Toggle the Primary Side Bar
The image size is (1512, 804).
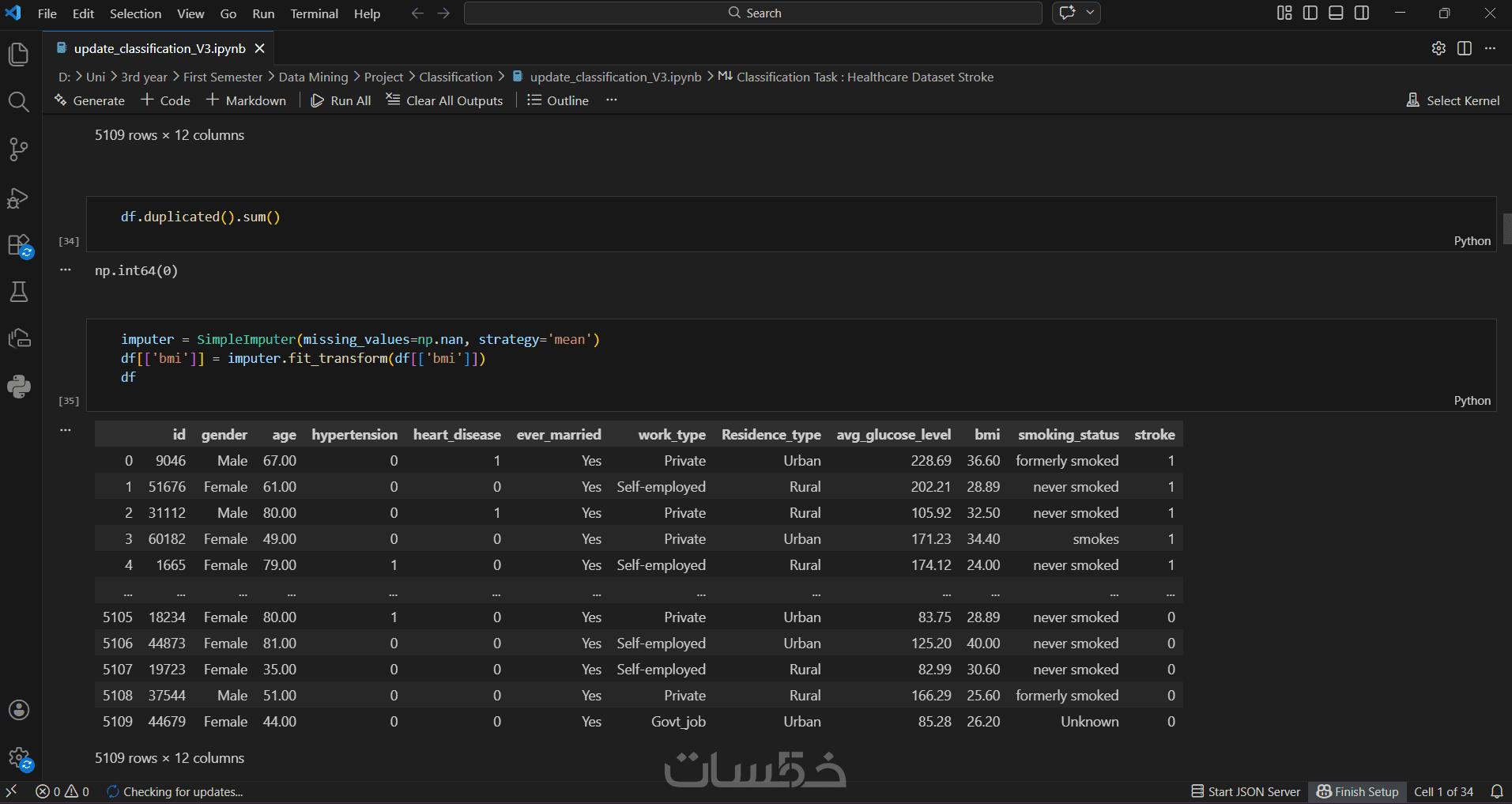[1310, 13]
